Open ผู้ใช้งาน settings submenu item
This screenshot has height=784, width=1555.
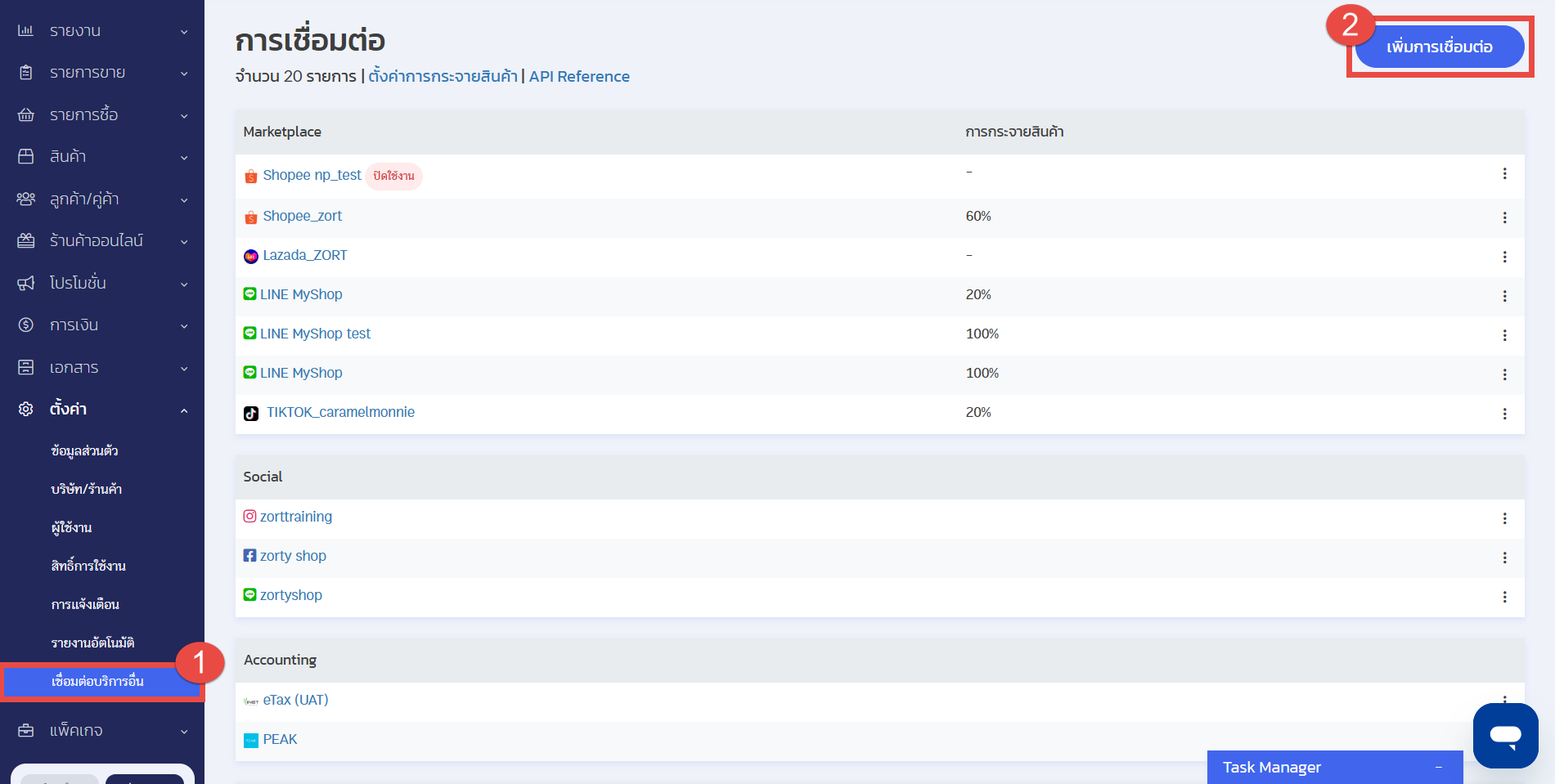coord(71,527)
